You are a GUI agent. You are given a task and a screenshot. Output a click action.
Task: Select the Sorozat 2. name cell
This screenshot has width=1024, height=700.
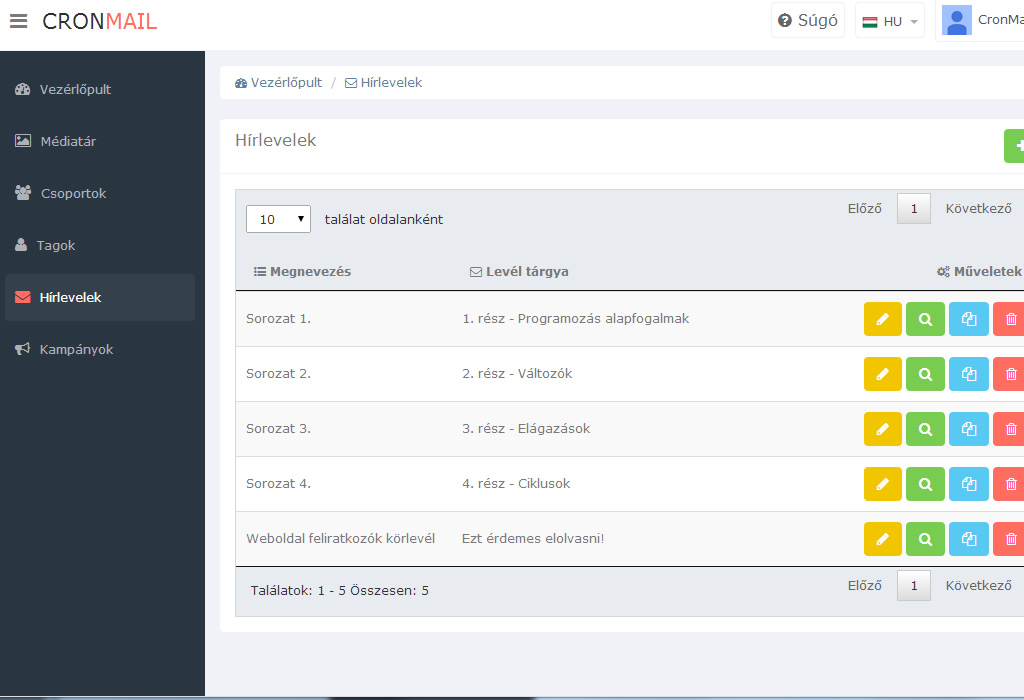tap(278, 374)
